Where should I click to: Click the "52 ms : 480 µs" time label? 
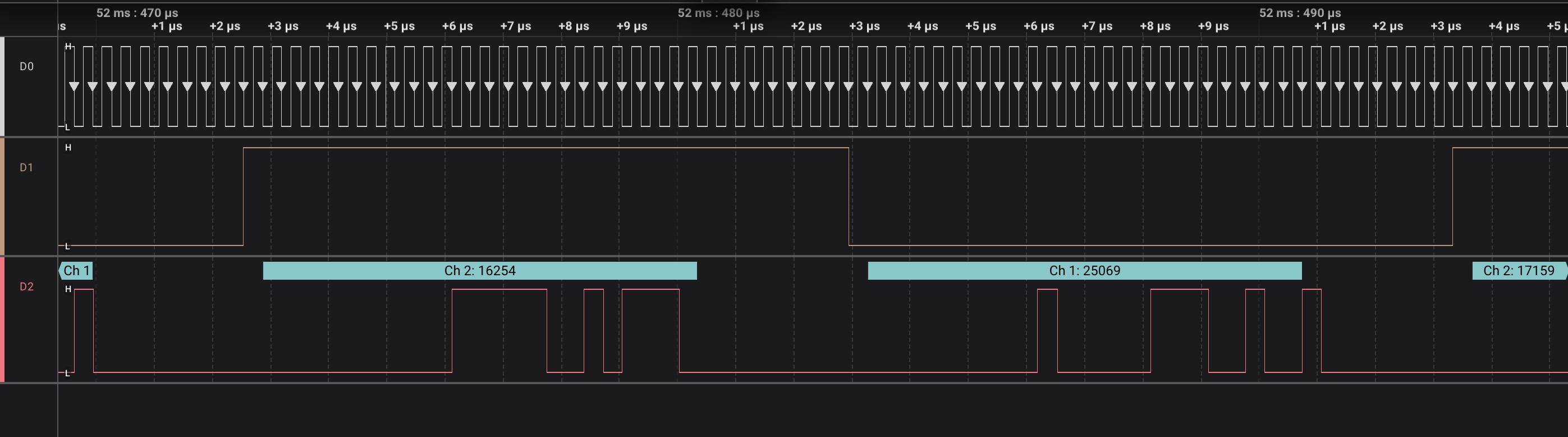pos(719,13)
